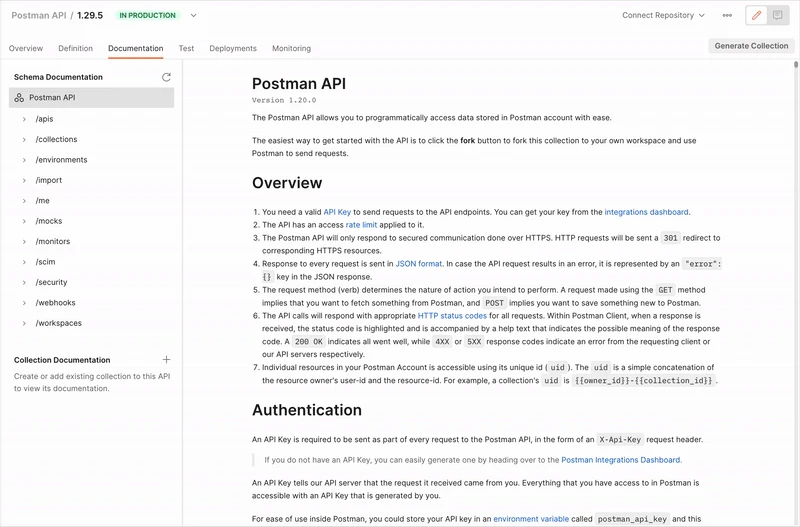This screenshot has width=800, height=527.
Task: Select the /environments tree item label
Action: point(61,160)
